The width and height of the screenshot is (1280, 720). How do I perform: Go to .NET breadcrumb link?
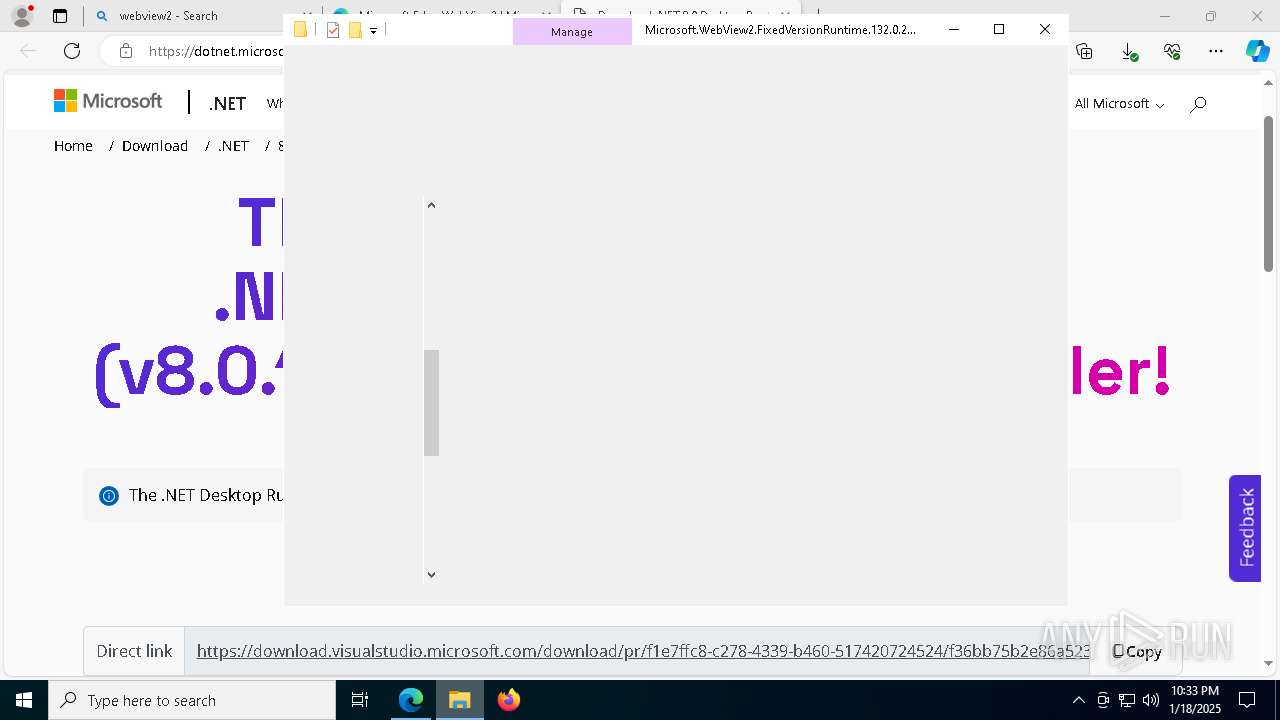tap(233, 146)
